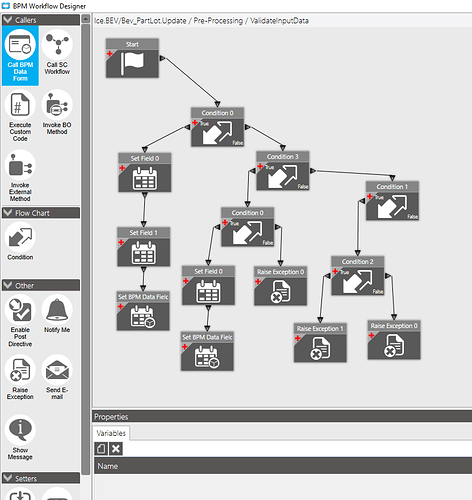Viewport: 472px width, 500px height.
Task: Select the Condition 1 node
Action: (x=392, y=201)
